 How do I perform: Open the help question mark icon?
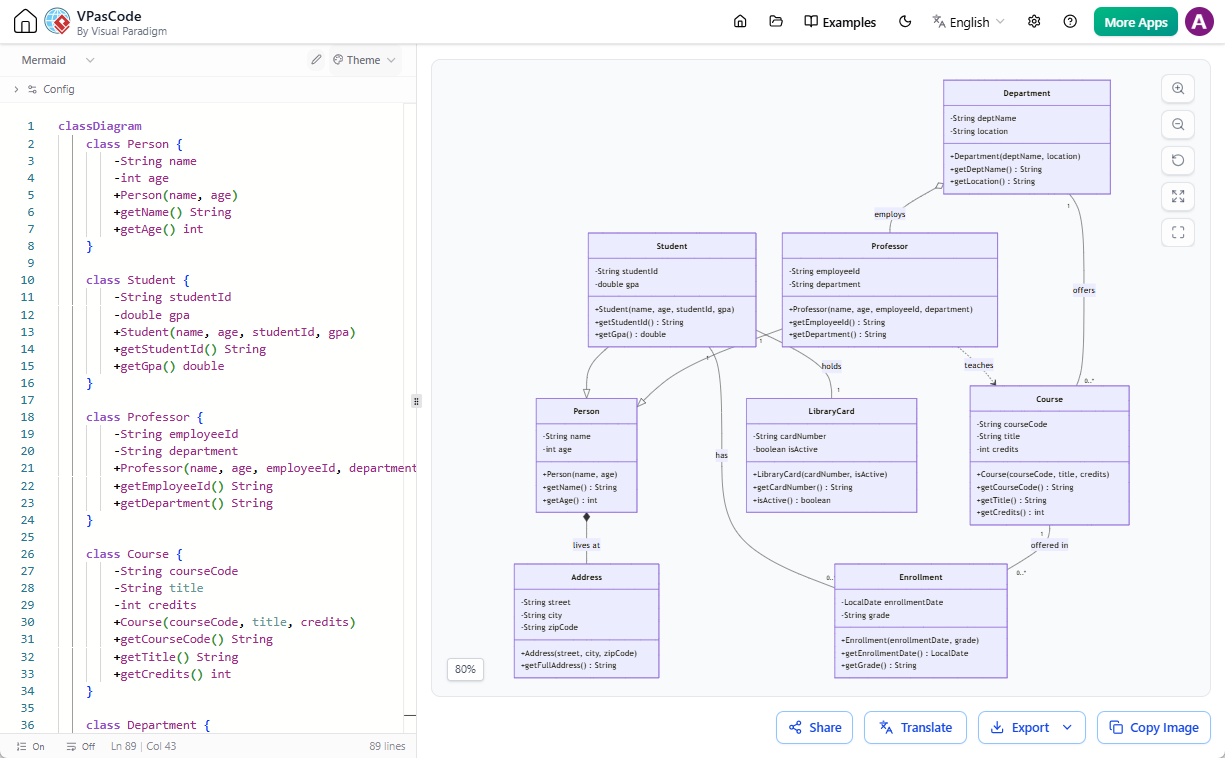click(x=1070, y=22)
